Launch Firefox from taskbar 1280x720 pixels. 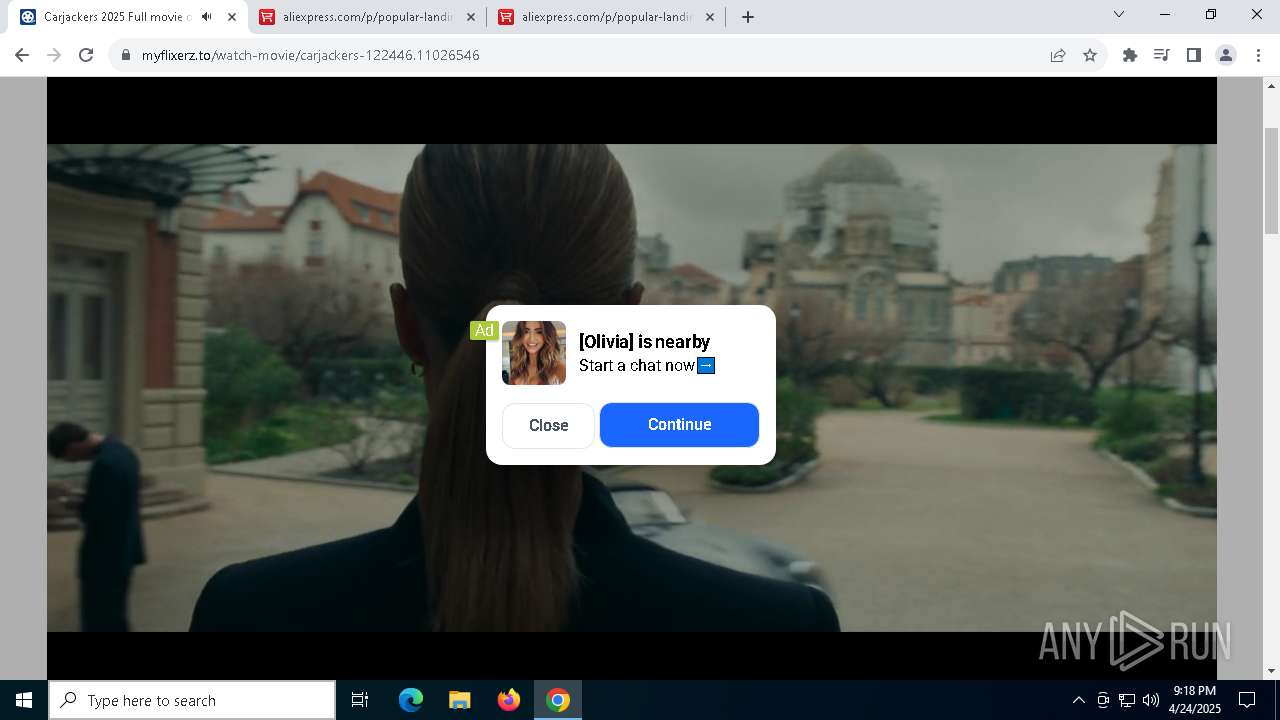tap(509, 700)
